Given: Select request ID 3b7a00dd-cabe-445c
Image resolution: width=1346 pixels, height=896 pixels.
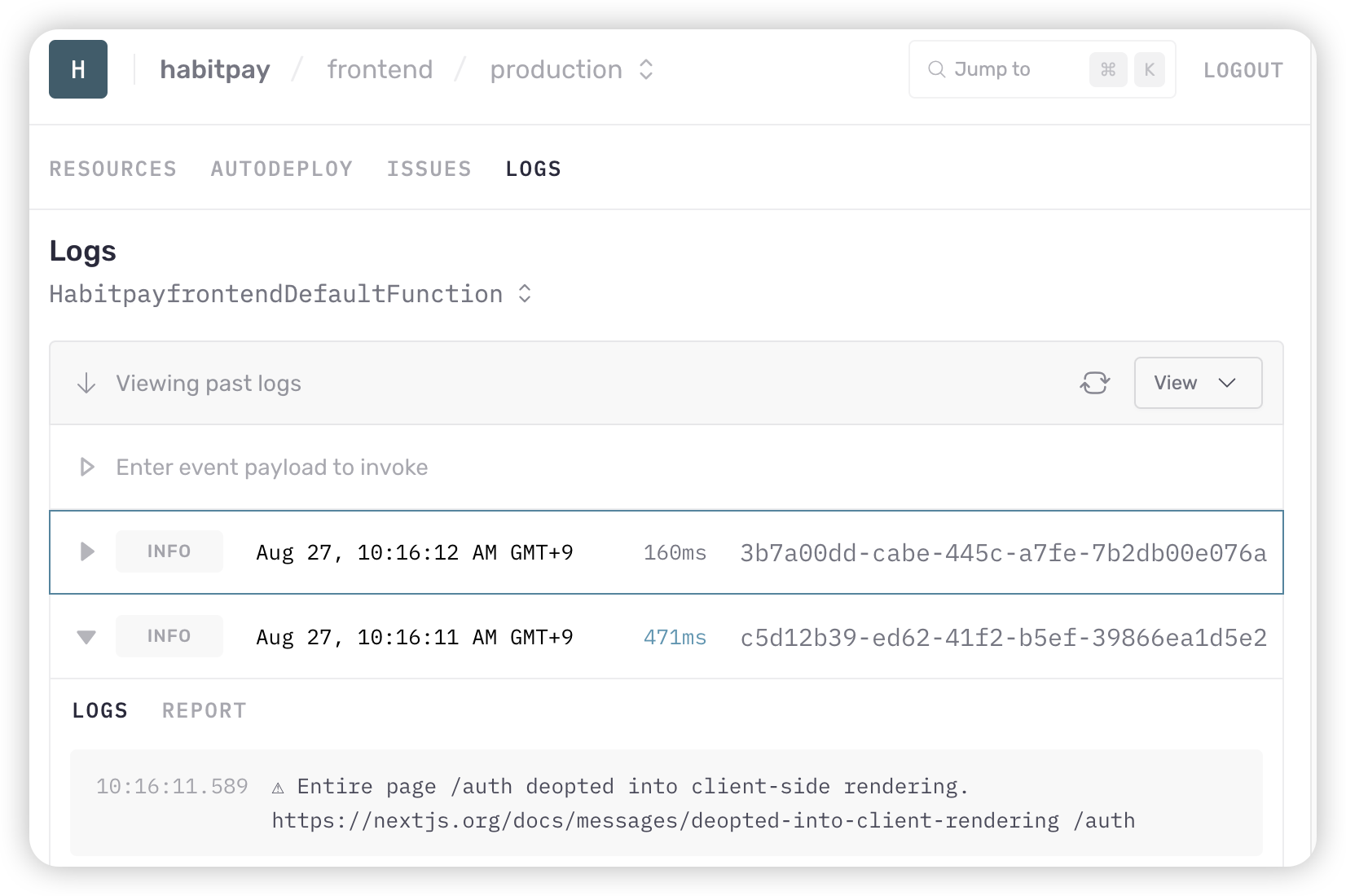Looking at the screenshot, I should (x=1002, y=553).
